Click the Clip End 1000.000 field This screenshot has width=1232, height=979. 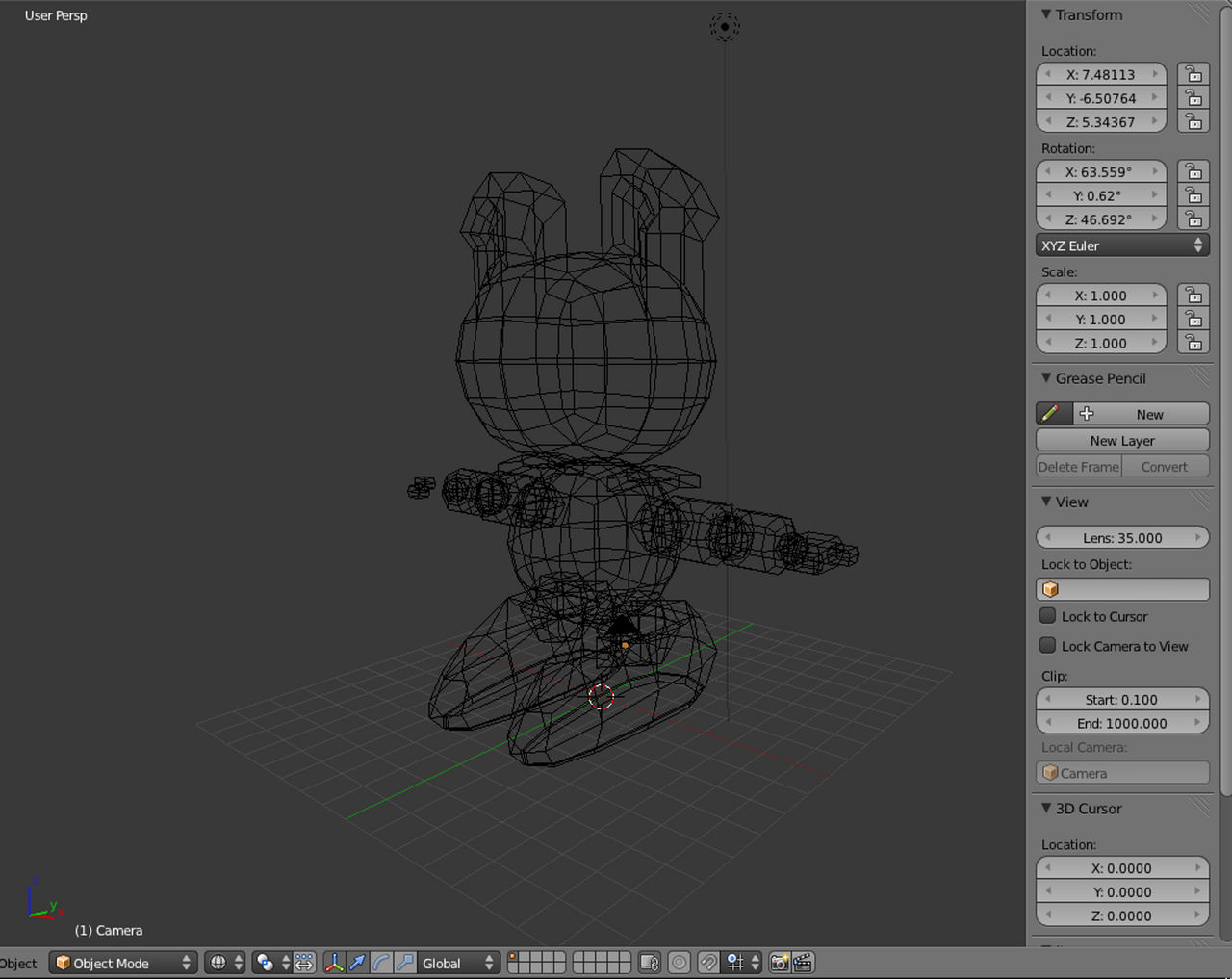pyautogui.click(x=1122, y=723)
